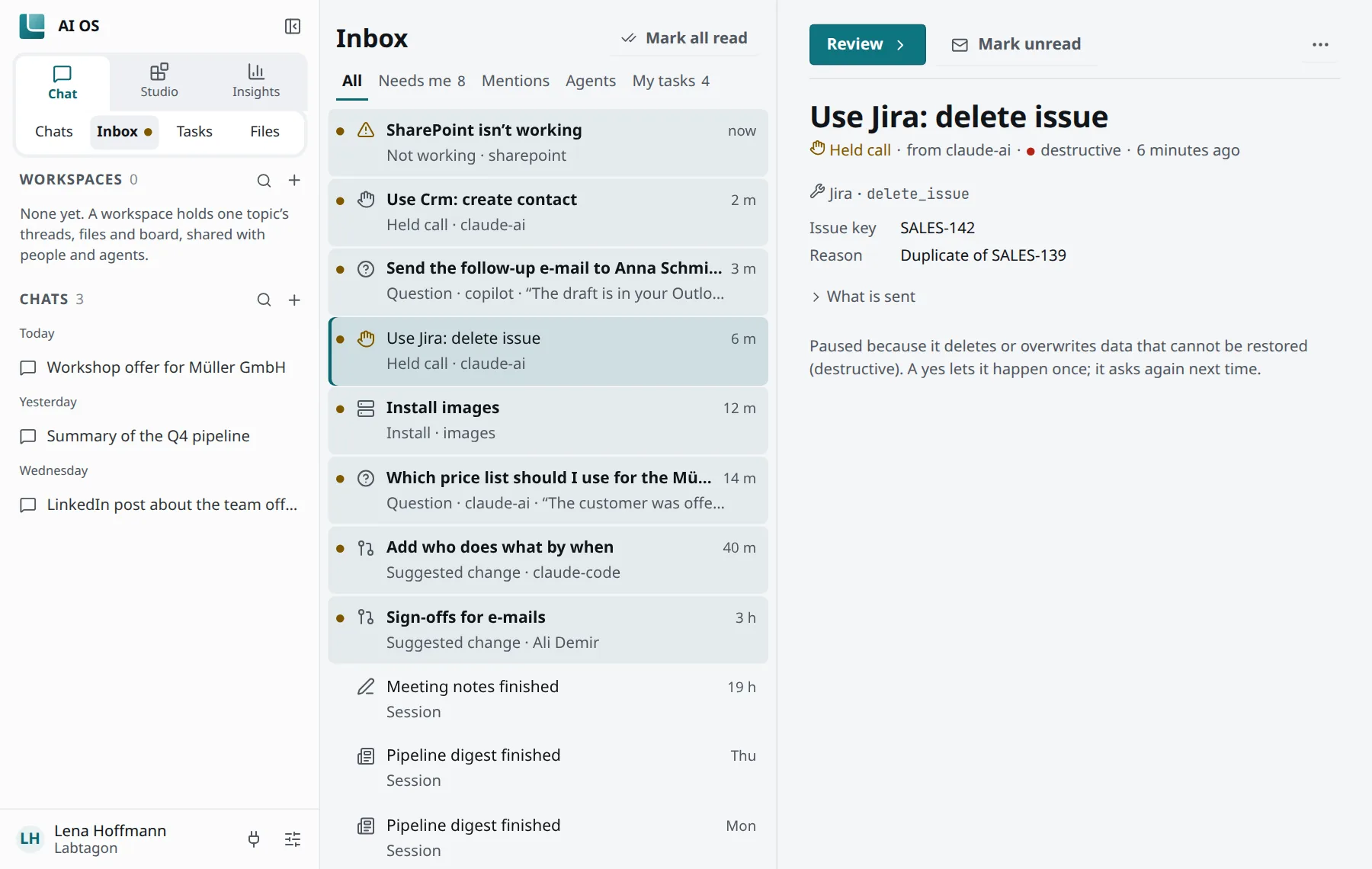Open Pipeline digest finished from Thu
The height and width of the screenshot is (869, 1372).
548,768
